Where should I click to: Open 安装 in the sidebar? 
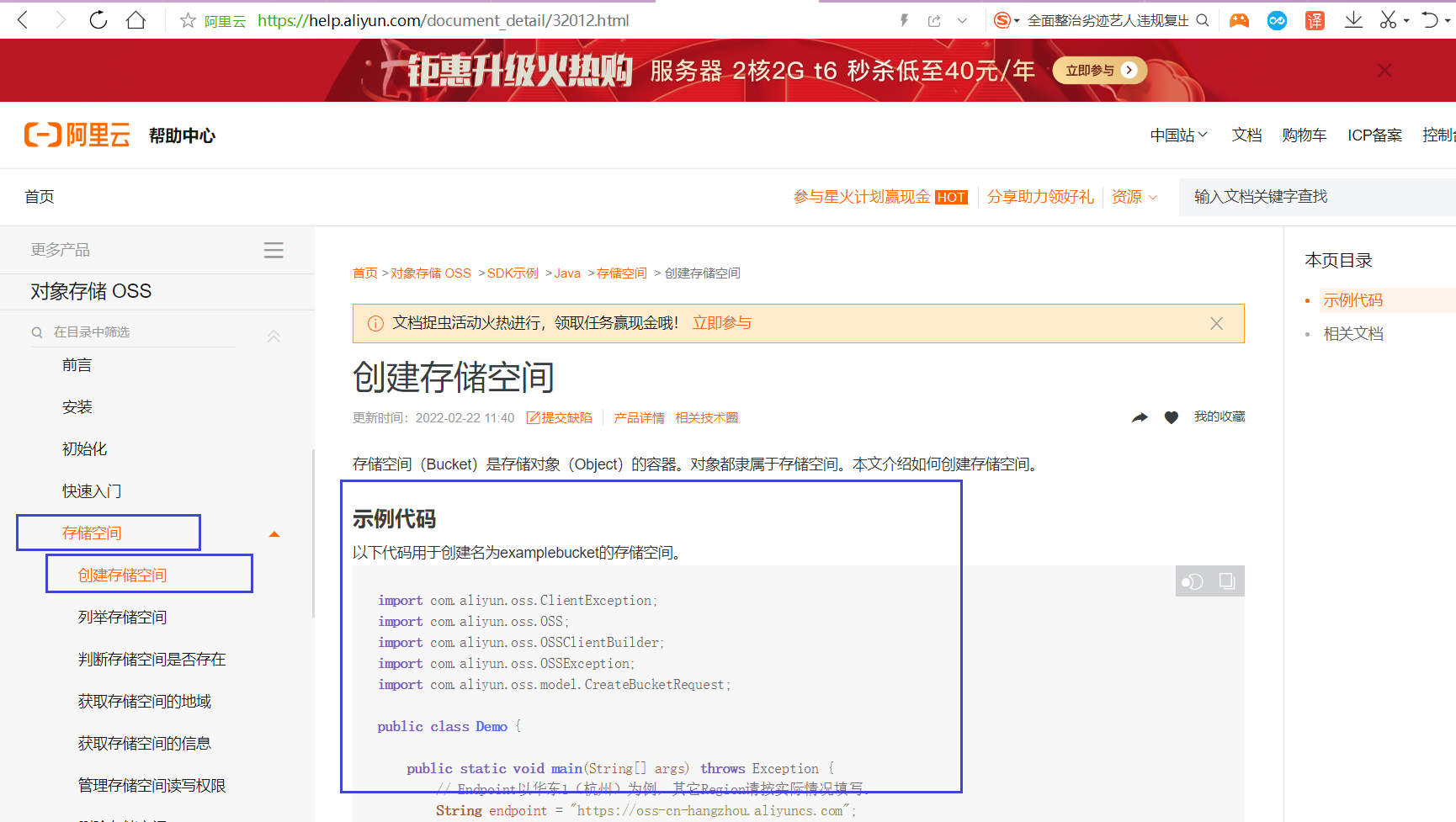77,406
